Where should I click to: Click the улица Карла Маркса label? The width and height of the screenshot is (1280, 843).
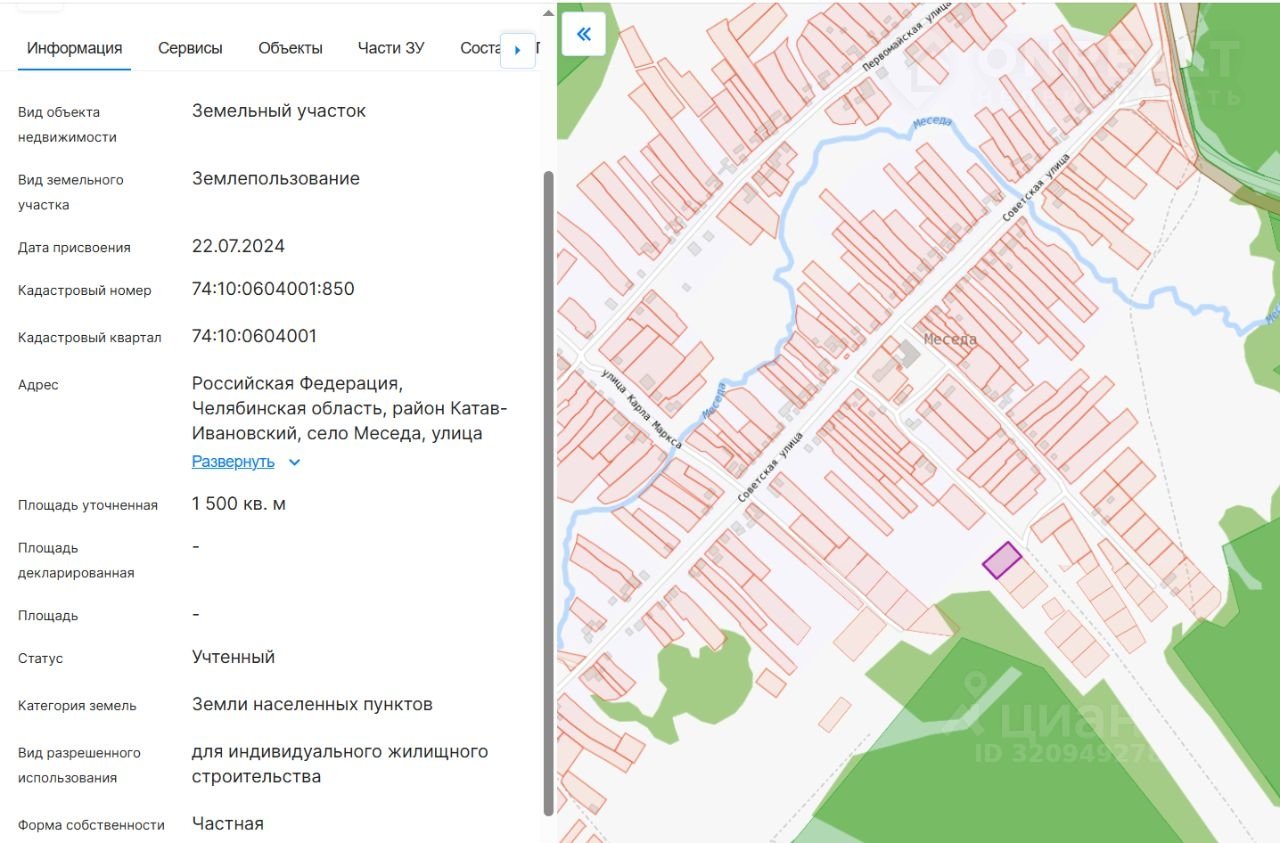641,408
